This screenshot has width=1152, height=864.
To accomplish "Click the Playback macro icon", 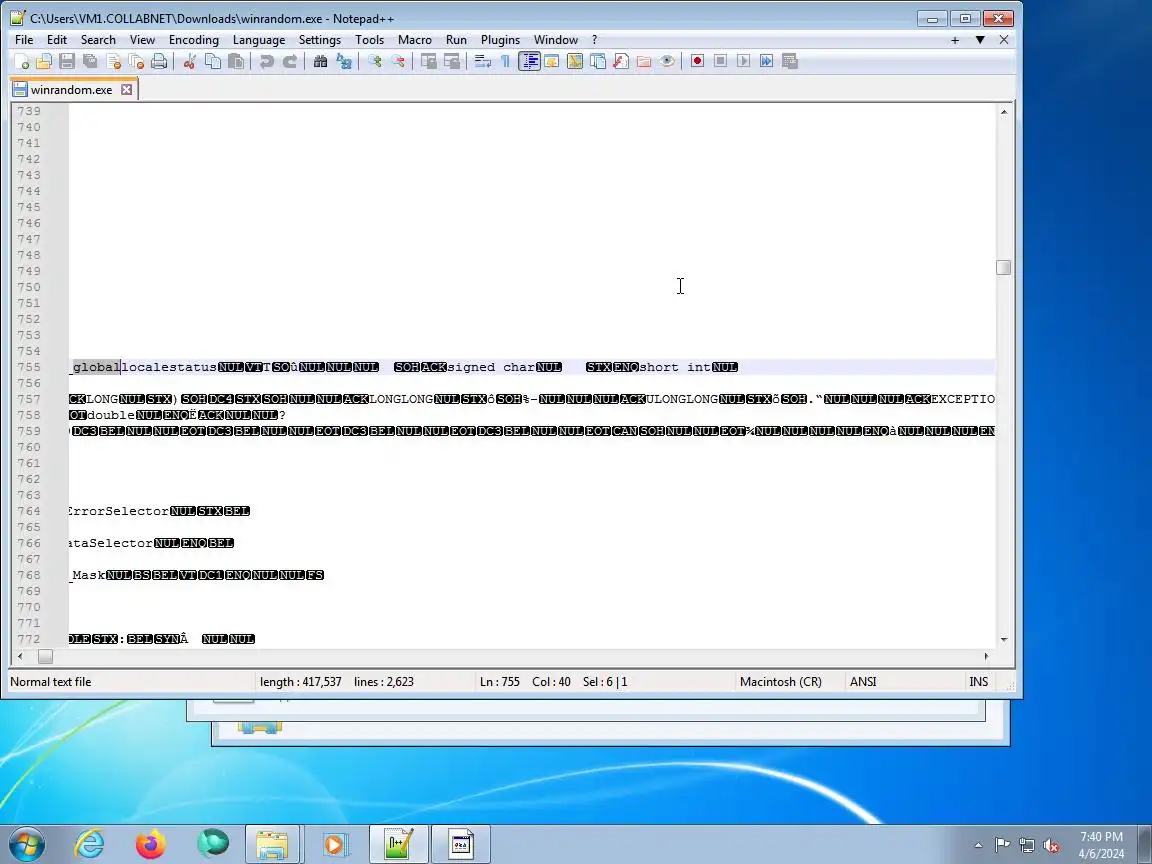I will (x=744, y=61).
